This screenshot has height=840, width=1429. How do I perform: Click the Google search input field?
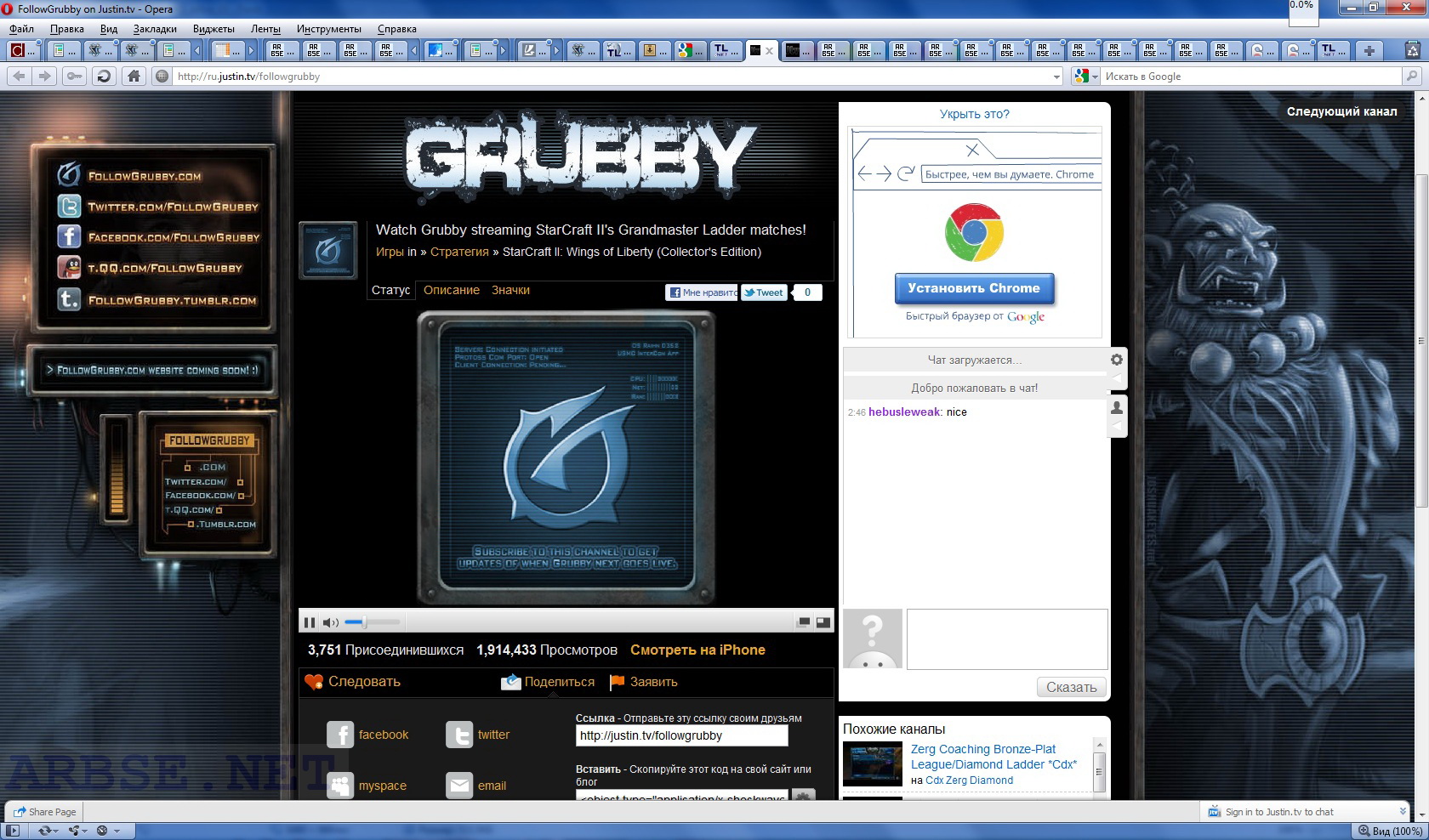click(1250, 76)
